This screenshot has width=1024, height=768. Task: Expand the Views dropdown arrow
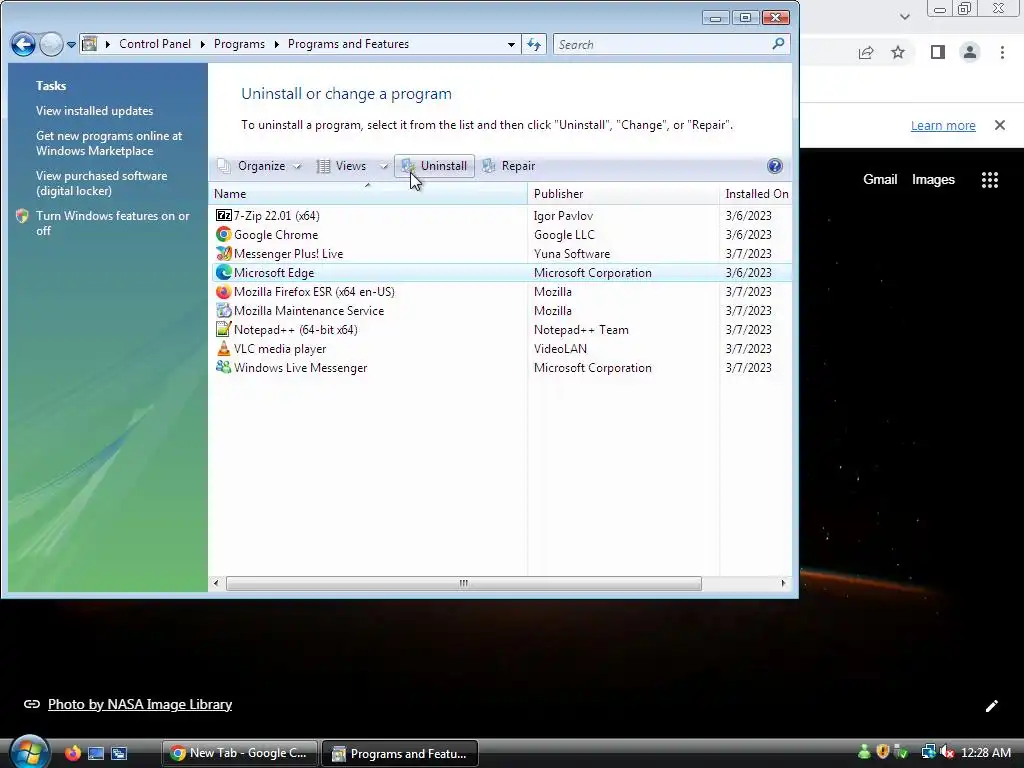click(x=384, y=167)
